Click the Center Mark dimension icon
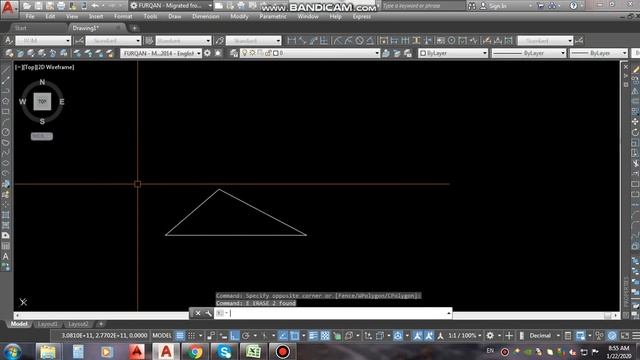Screen dimensions: 640x360 coord(451,40)
